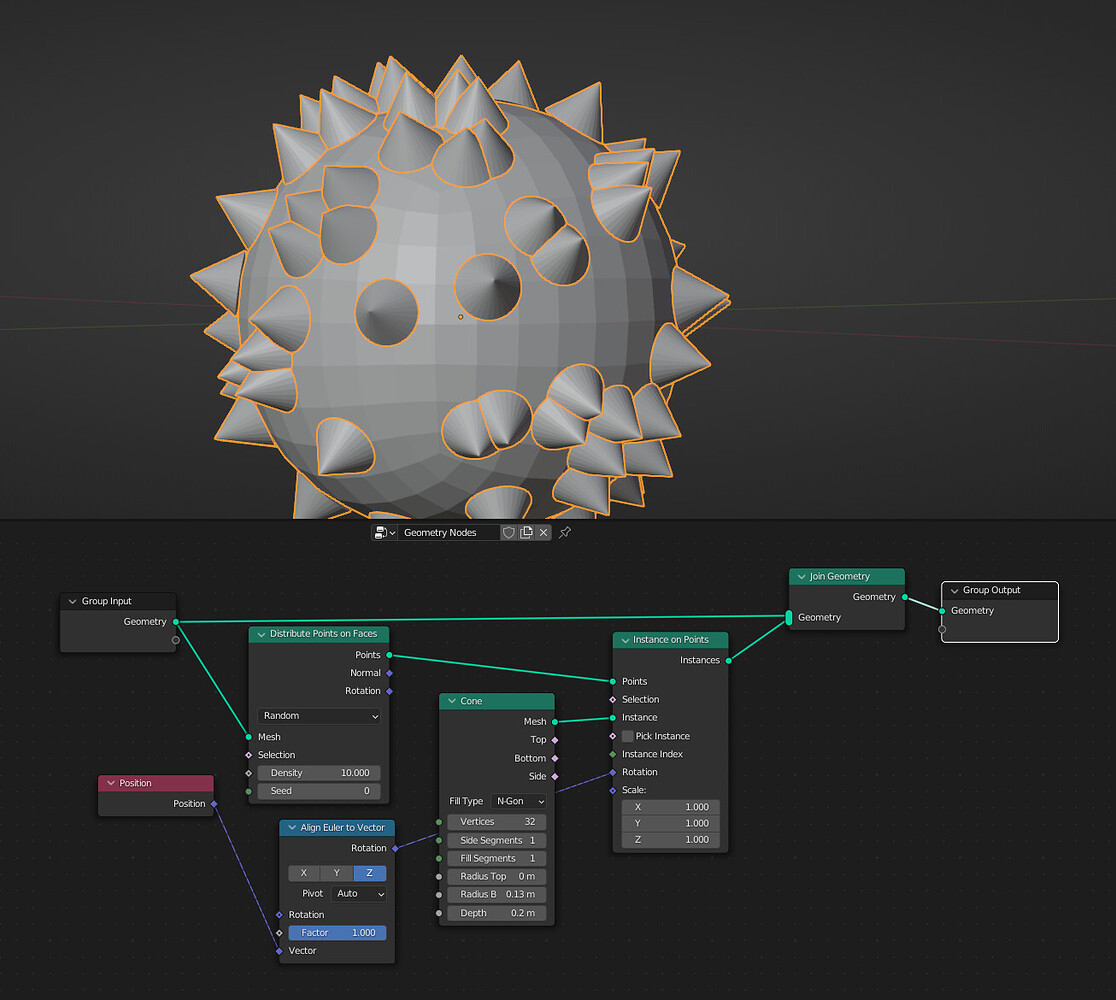Screen dimensions: 1116x1000
Task: Click the Radius Top 0 m field
Action: [497, 877]
